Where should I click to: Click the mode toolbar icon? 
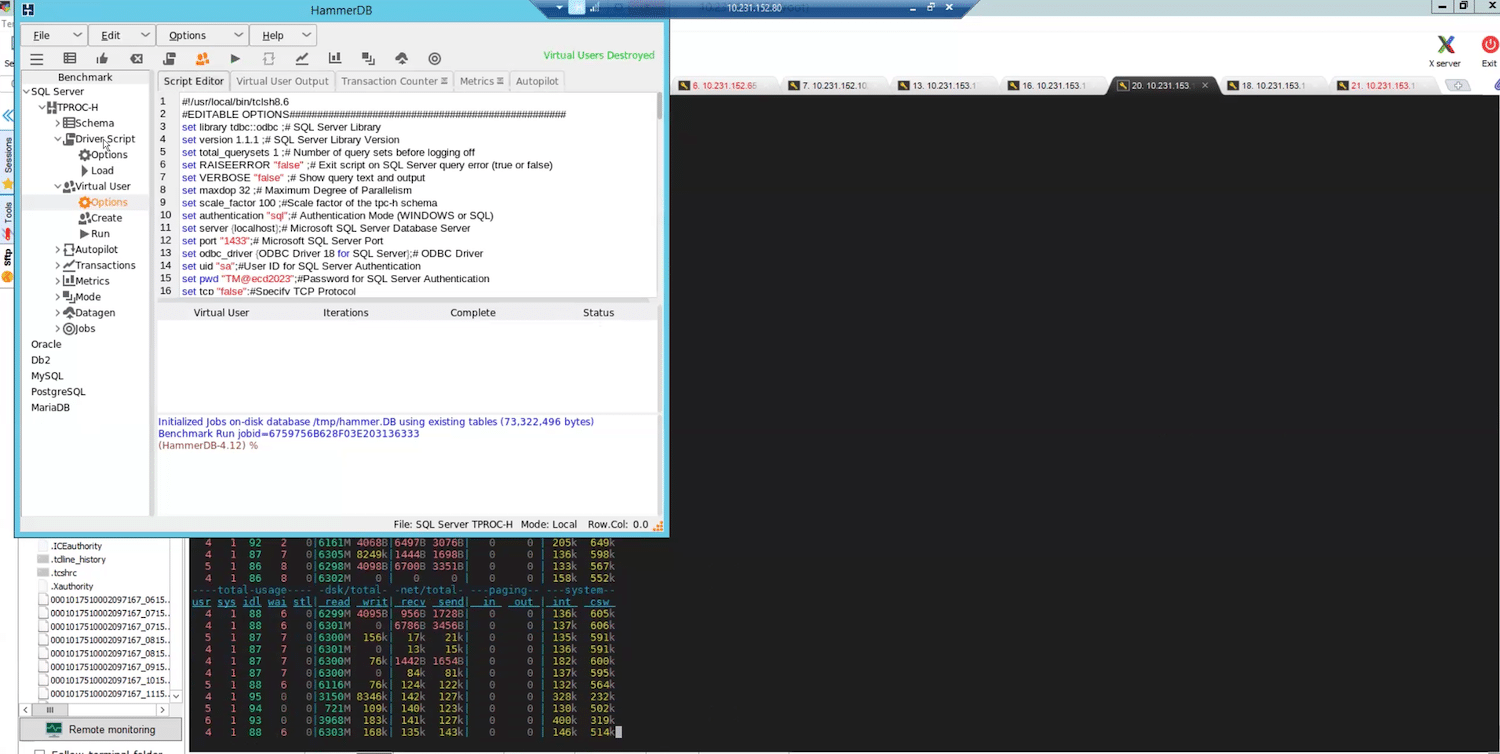[x=368, y=59]
